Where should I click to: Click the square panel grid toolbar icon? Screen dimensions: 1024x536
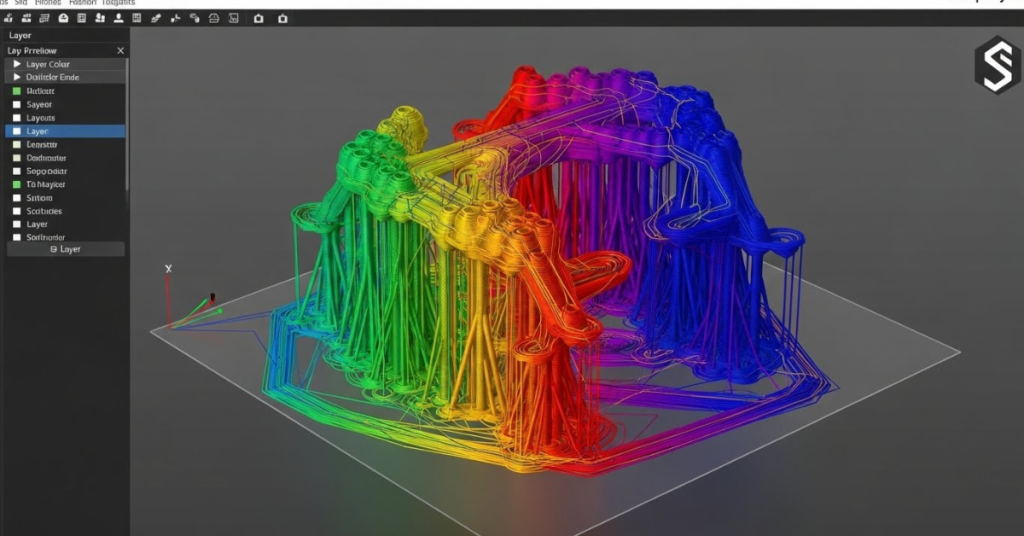(x=82, y=18)
